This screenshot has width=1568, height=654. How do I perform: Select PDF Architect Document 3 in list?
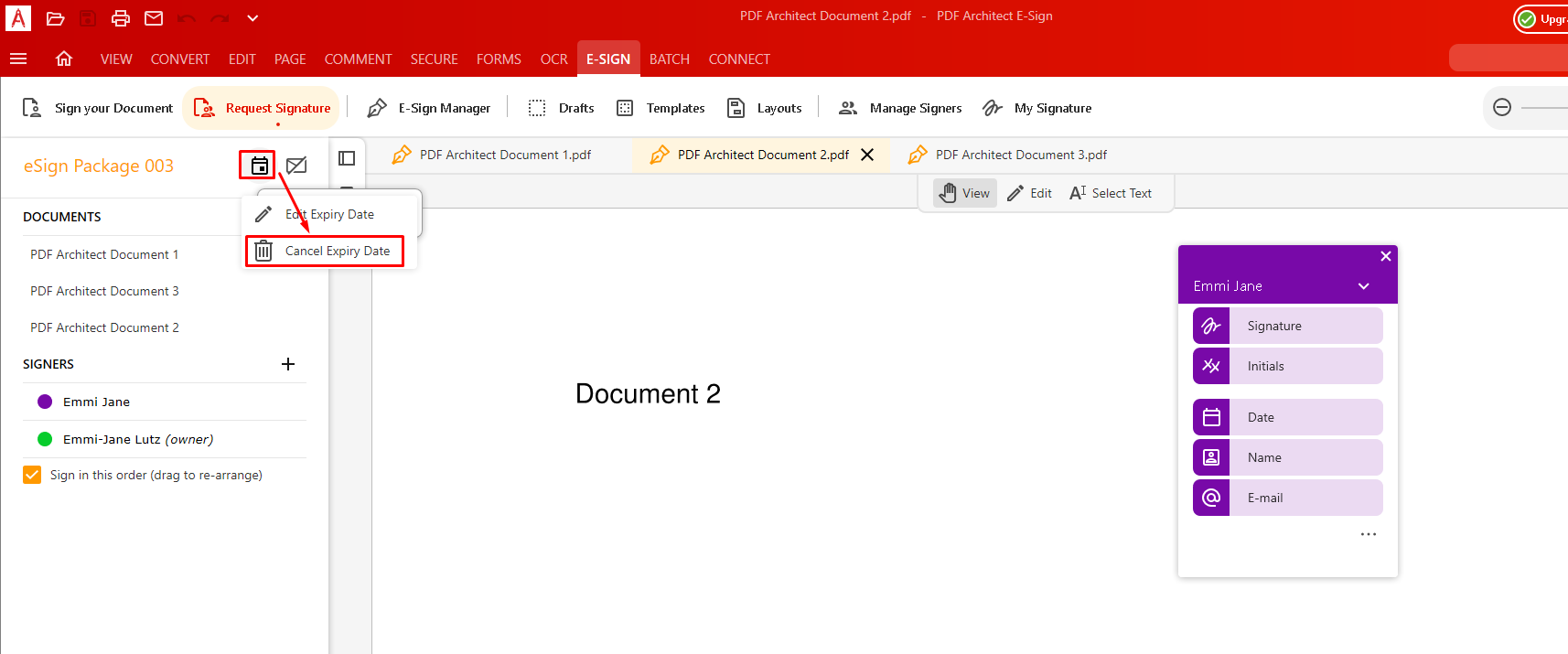tap(104, 291)
